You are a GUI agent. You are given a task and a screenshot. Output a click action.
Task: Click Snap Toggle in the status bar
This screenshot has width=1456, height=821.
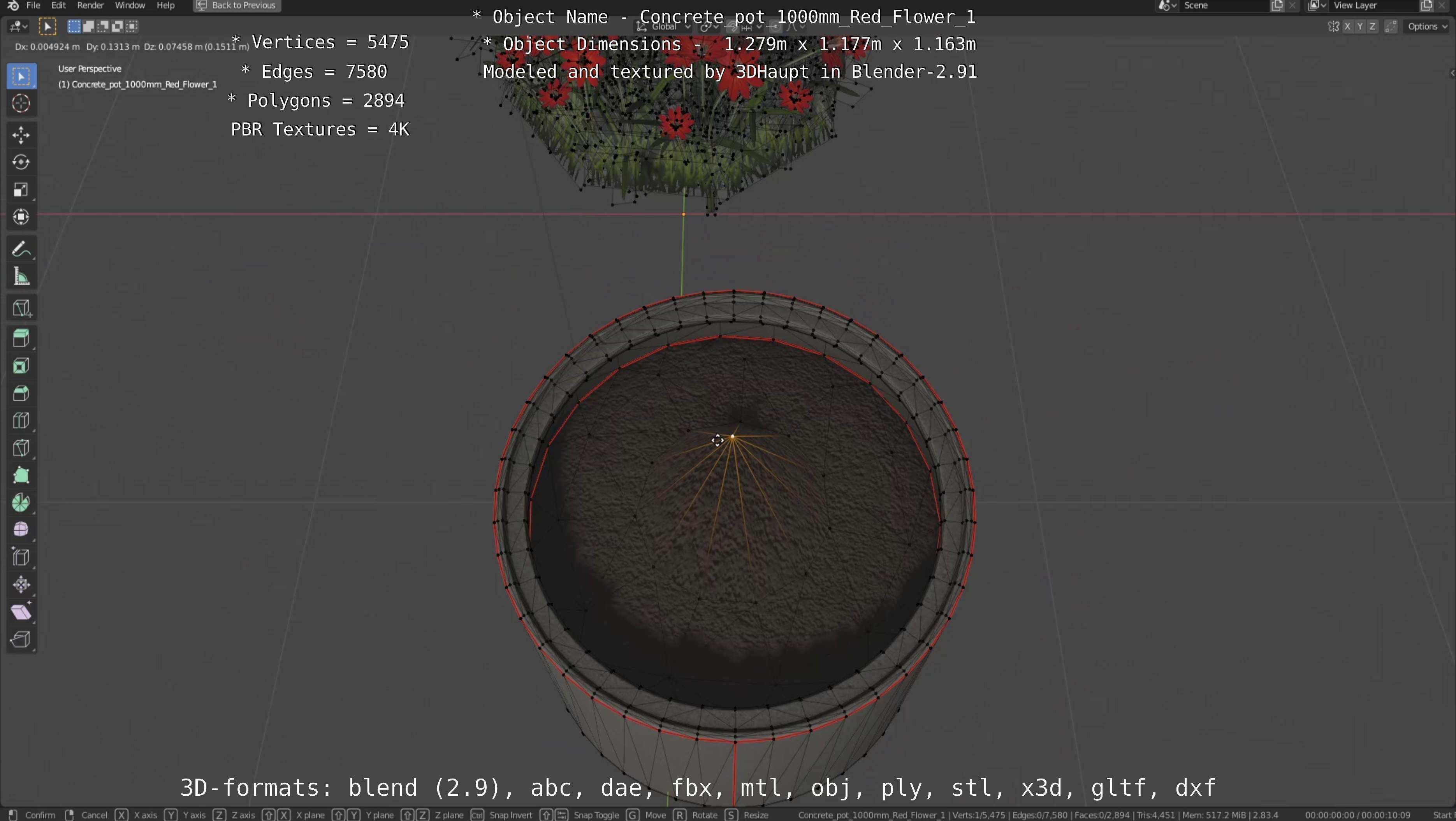pyautogui.click(x=596, y=815)
